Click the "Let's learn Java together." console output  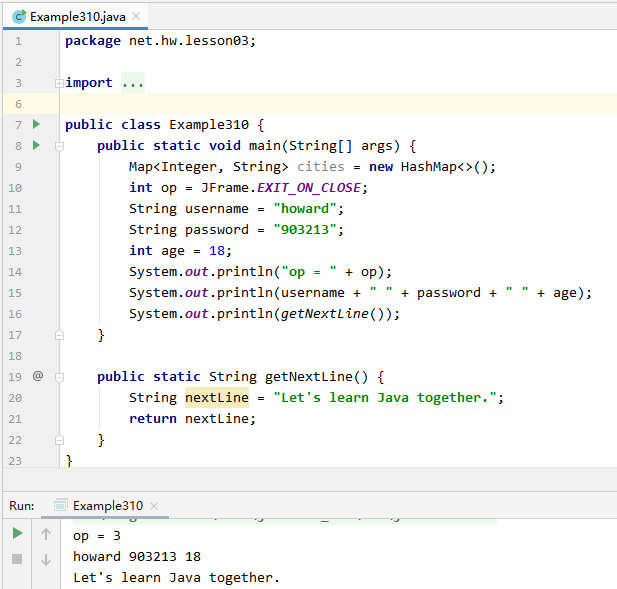coord(176,578)
